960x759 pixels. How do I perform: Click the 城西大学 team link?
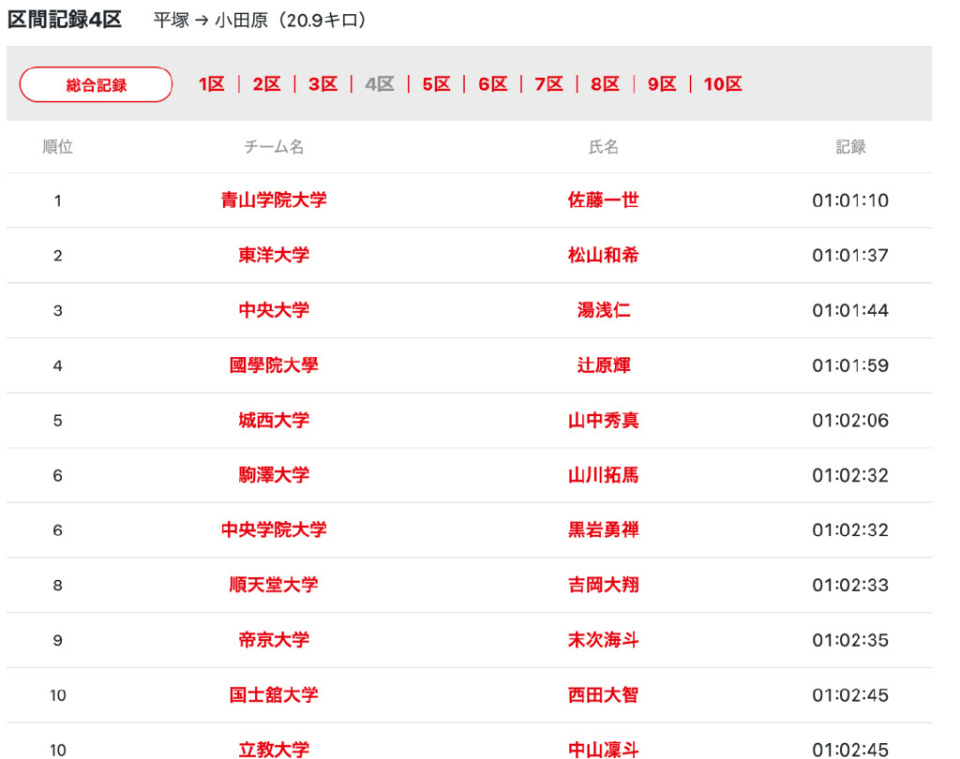(x=274, y=421)
